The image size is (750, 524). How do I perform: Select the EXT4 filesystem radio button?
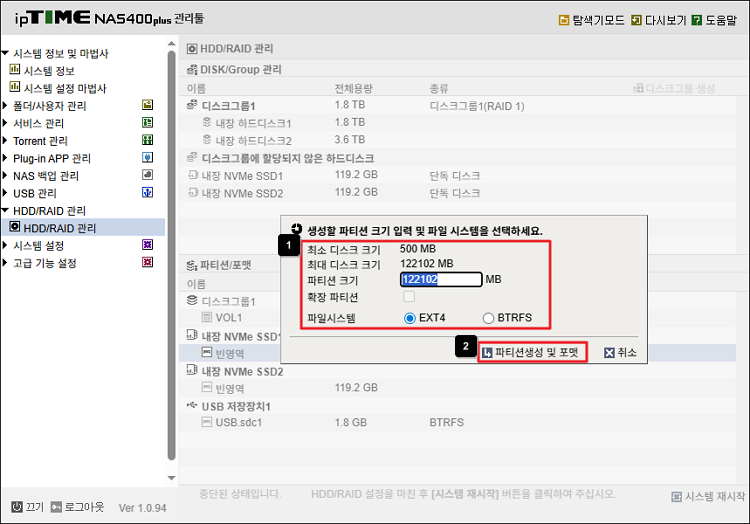click(x=410, y=318)
